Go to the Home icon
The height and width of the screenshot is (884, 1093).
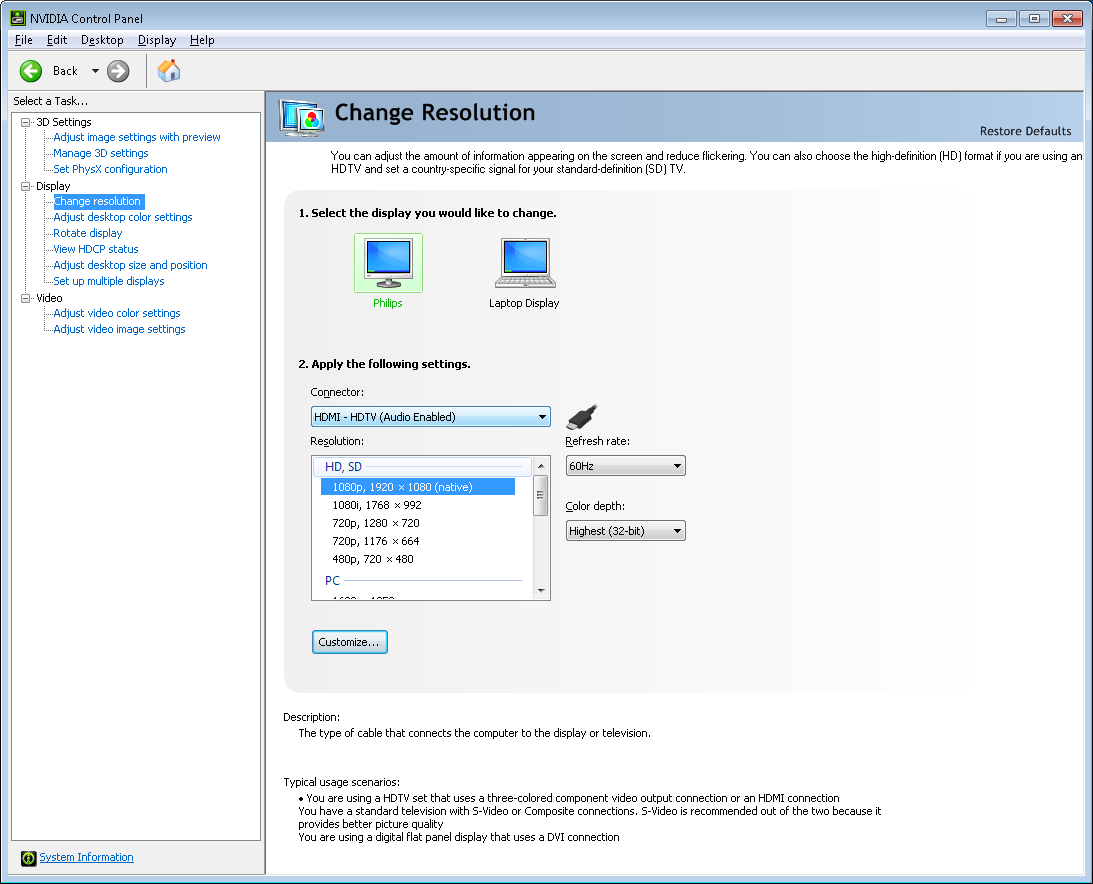point(169,71)
